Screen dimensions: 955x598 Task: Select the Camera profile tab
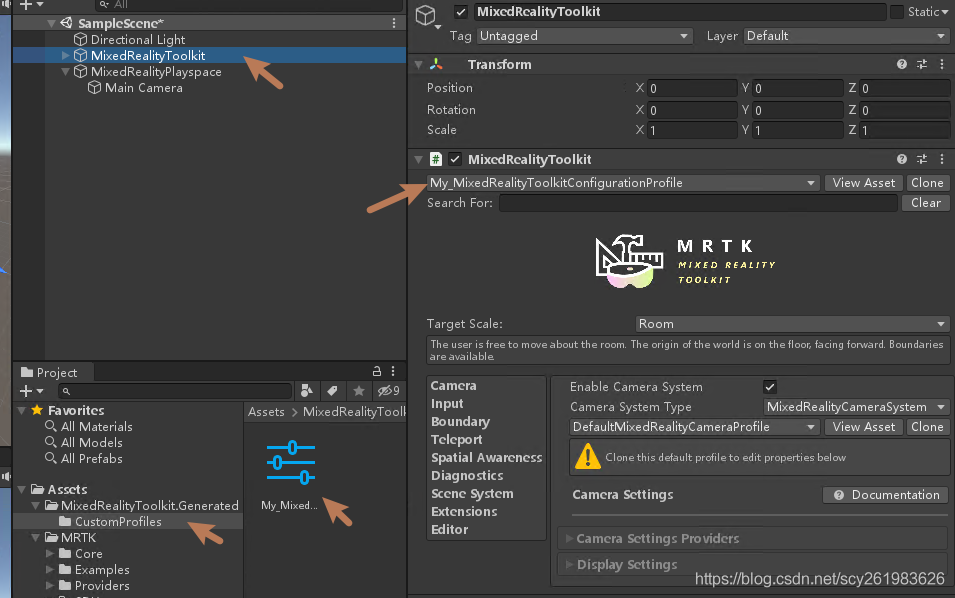[453, 385]
